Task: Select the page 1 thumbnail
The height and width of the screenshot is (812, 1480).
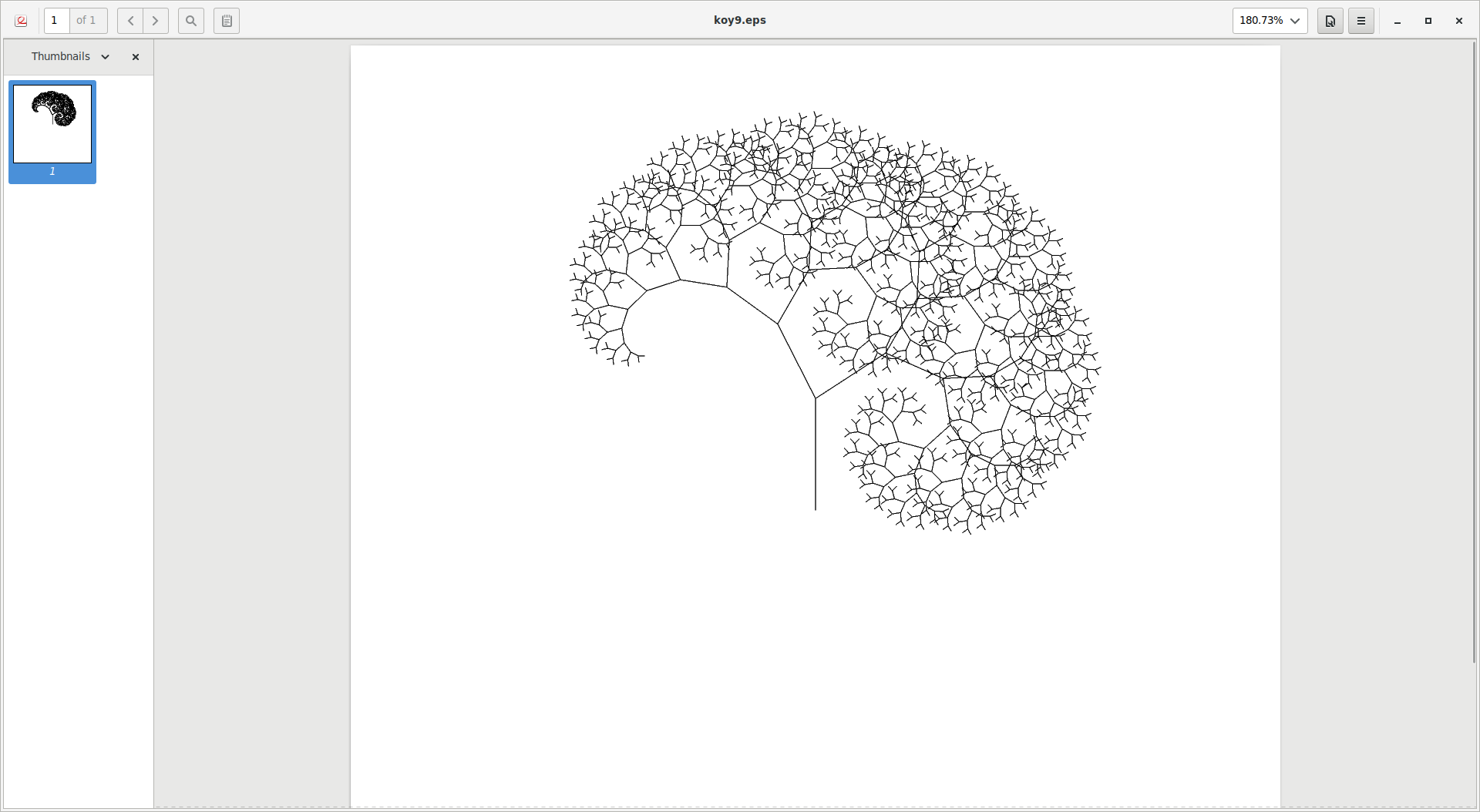Action: point(52,132)
